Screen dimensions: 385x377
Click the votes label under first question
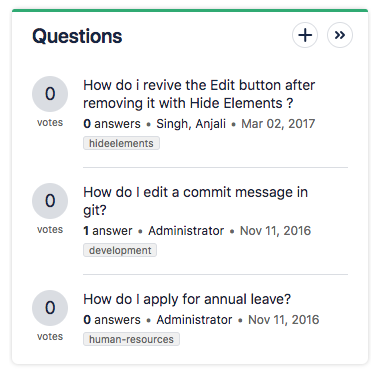pyautogui.click(x=50, y=122)
